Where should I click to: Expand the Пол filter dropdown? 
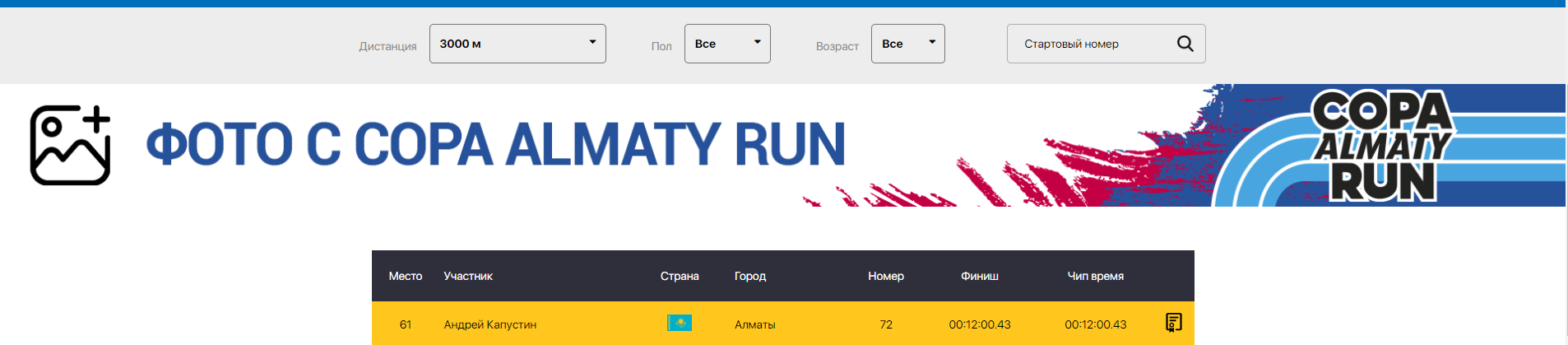(726, 44)
